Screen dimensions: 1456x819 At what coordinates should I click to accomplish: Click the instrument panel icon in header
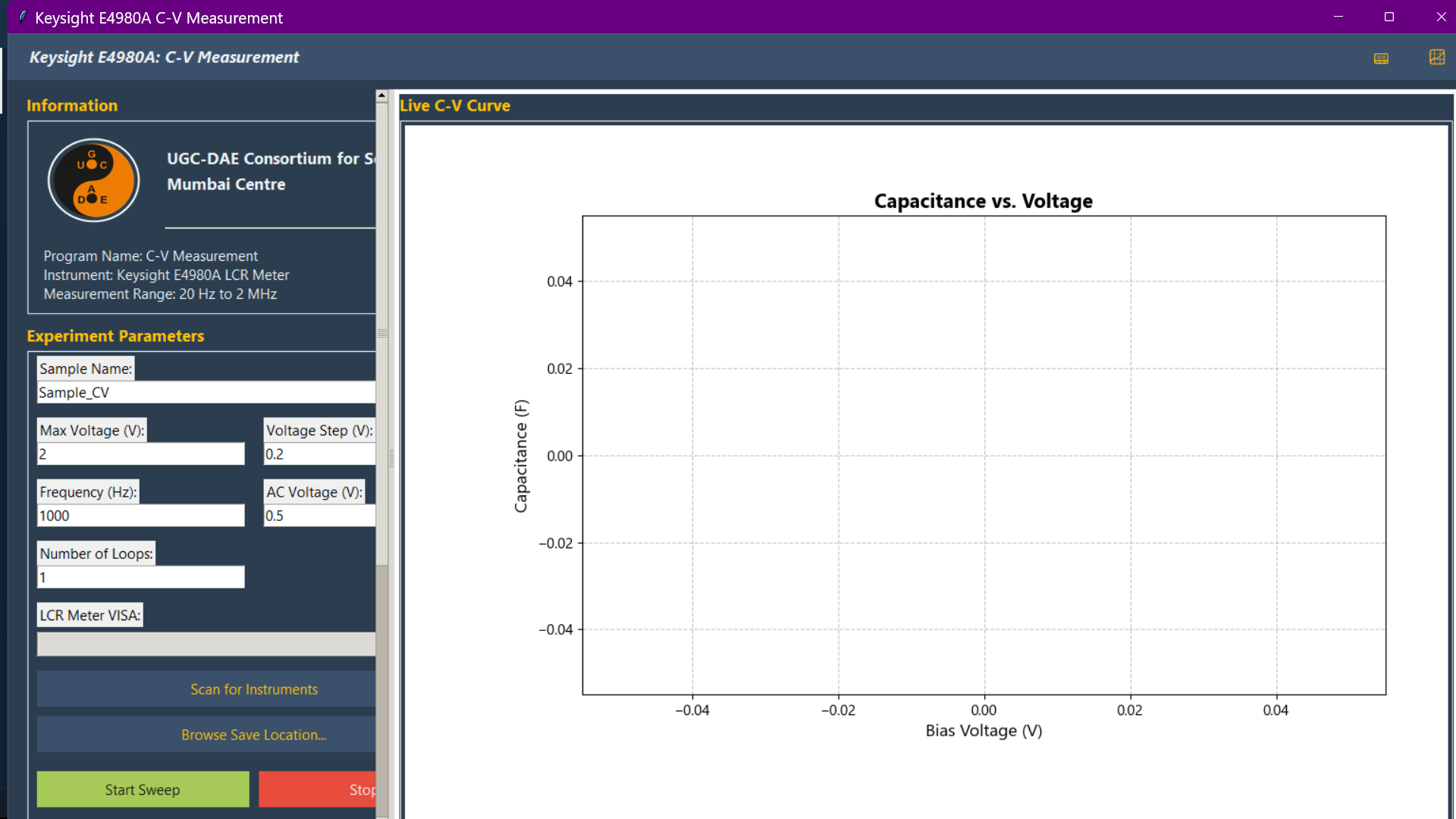pyautogui.click(x=1381, y=58)
